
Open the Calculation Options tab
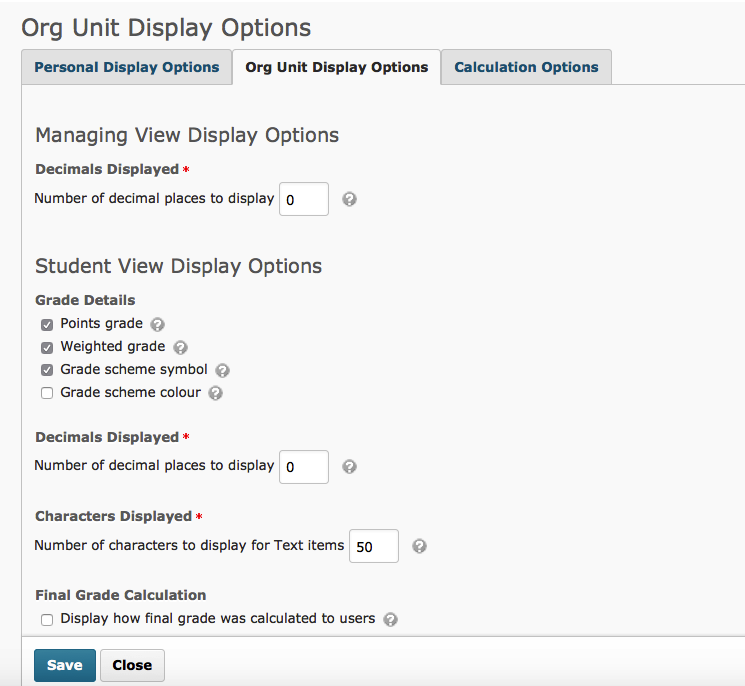click(x=526, y=67)
